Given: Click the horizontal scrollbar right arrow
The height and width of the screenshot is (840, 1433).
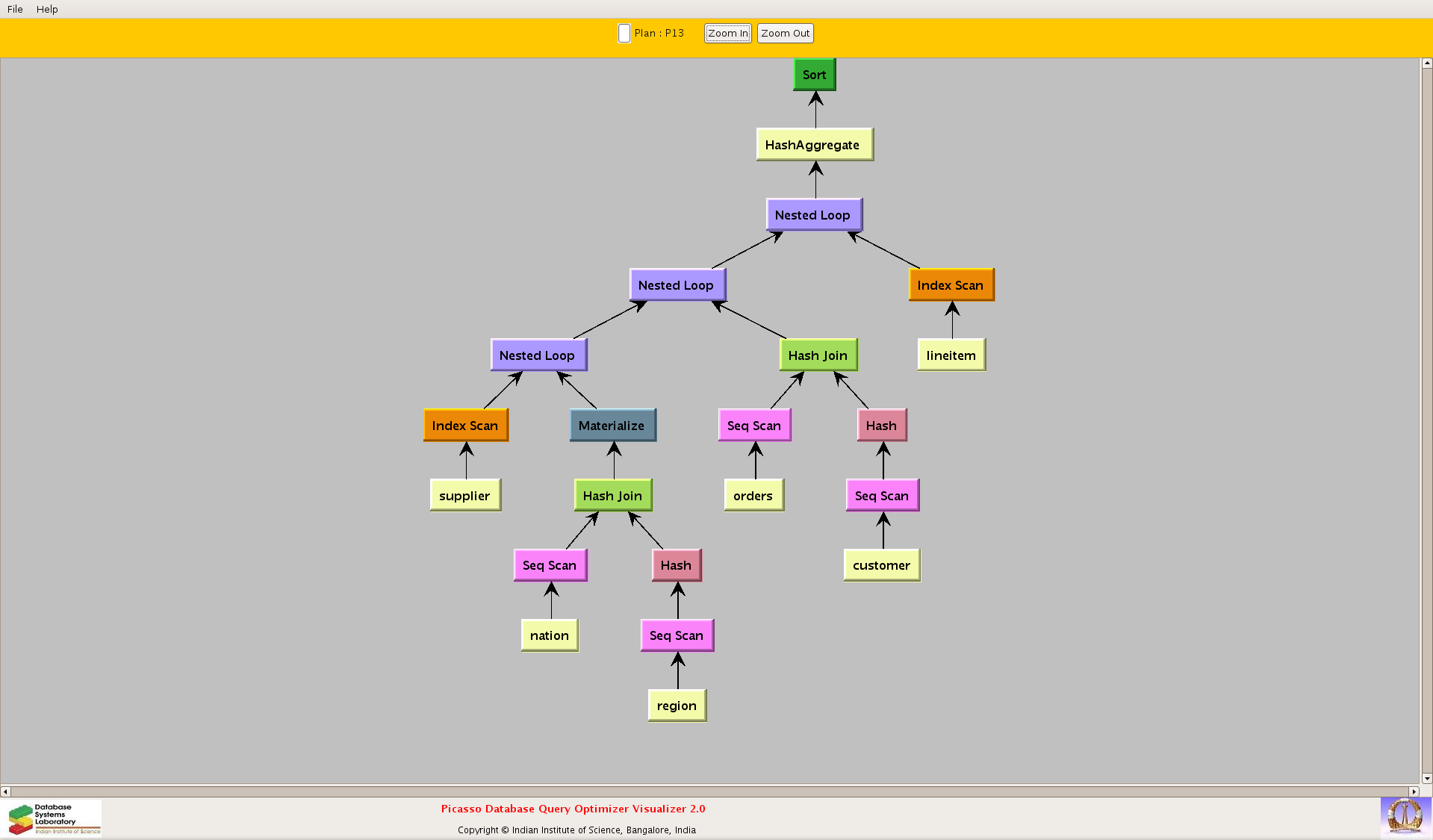Looking at the screenshot, I should click(x=1413, y=791).
